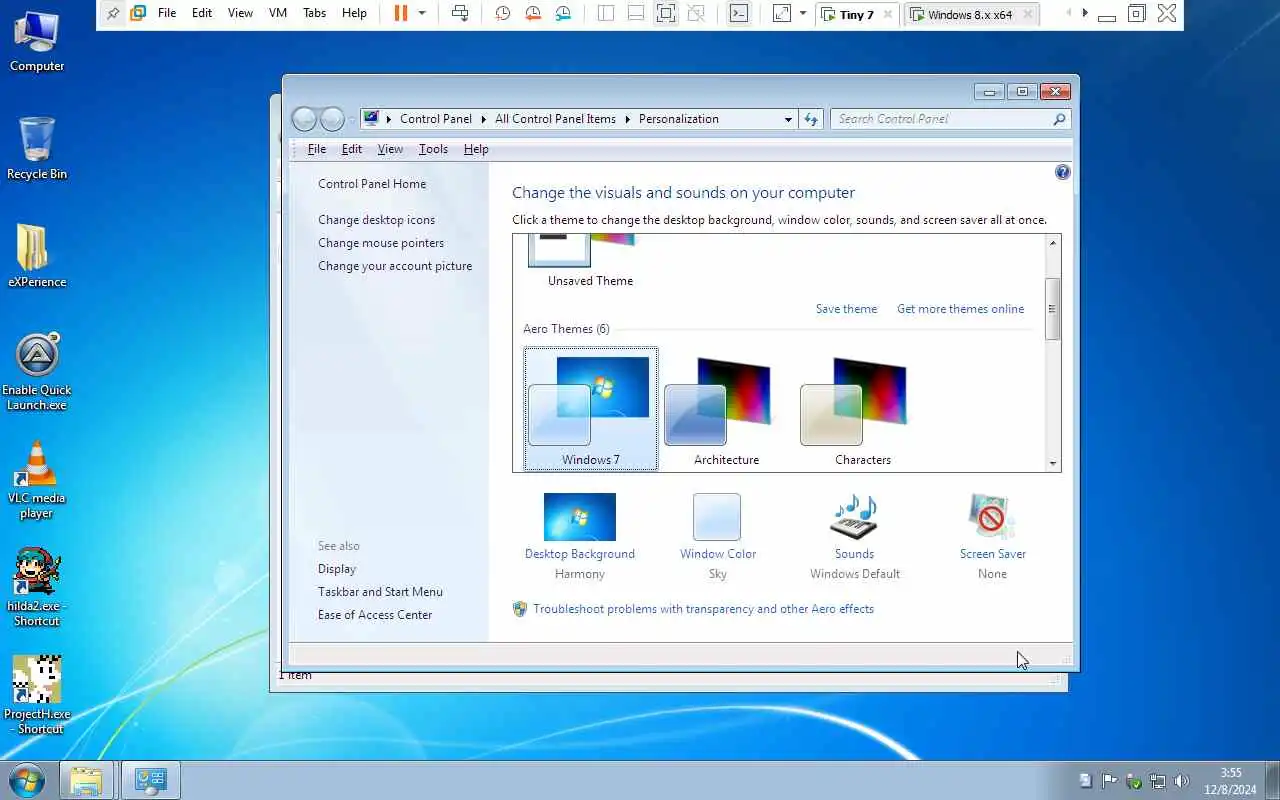Click Troubleshoot problems with transparency link
The height and width of the screenshot is (800, 1280).
tap(703, 609)
